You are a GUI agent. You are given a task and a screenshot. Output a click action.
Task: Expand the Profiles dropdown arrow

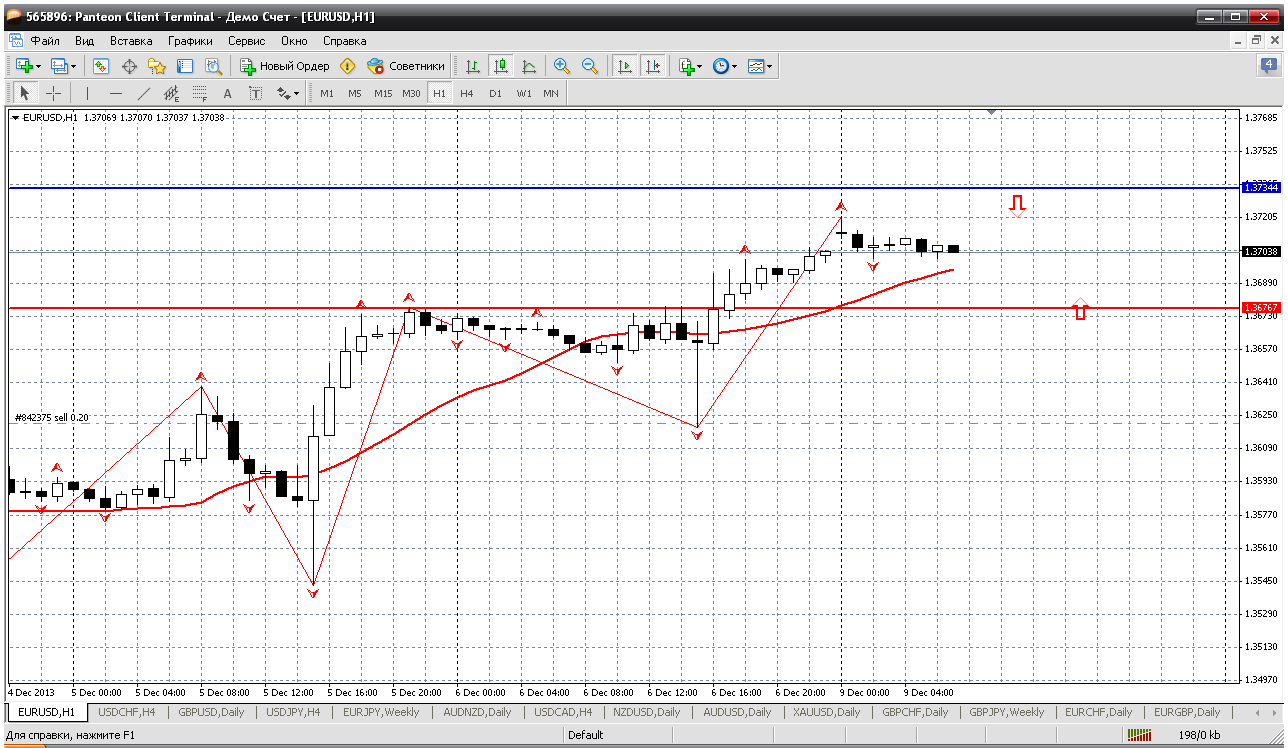tap(72, 67)
